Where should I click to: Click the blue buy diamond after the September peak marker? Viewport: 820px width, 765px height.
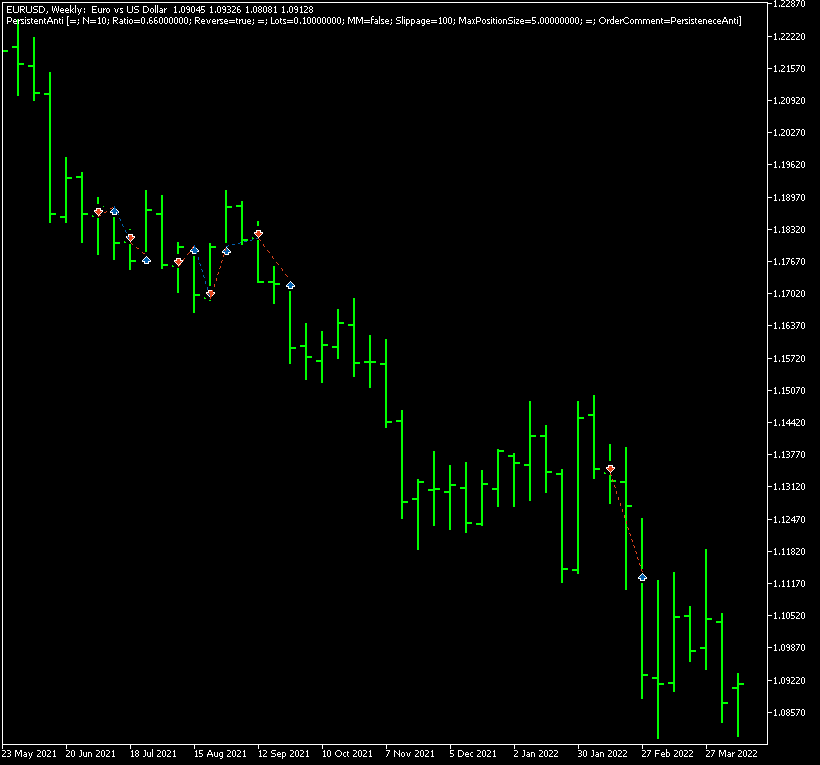pos(290,285)
